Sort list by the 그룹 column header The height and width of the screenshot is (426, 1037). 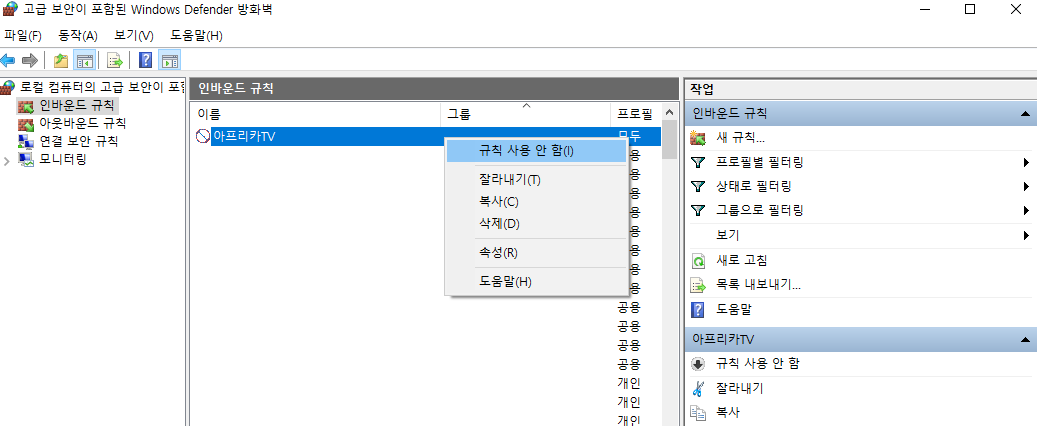coord(526,114)
